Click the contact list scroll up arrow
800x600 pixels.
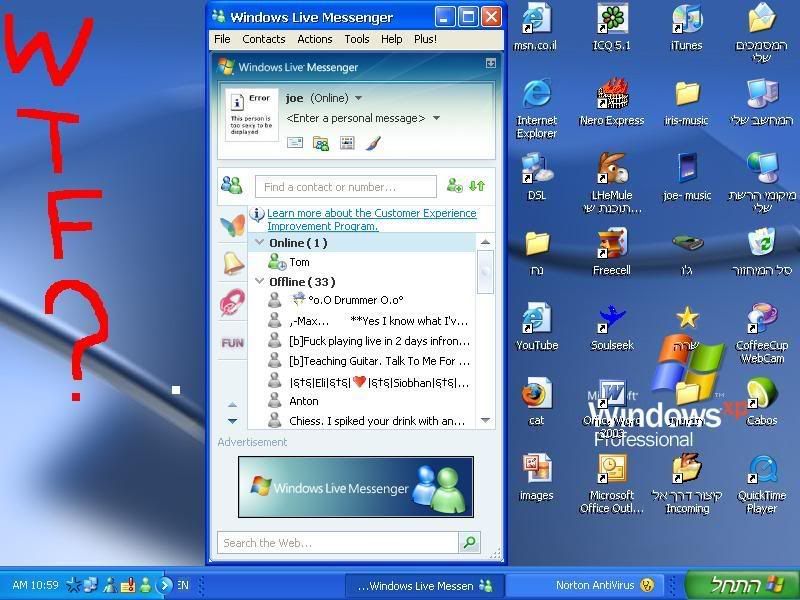click(x=485, y=242)
